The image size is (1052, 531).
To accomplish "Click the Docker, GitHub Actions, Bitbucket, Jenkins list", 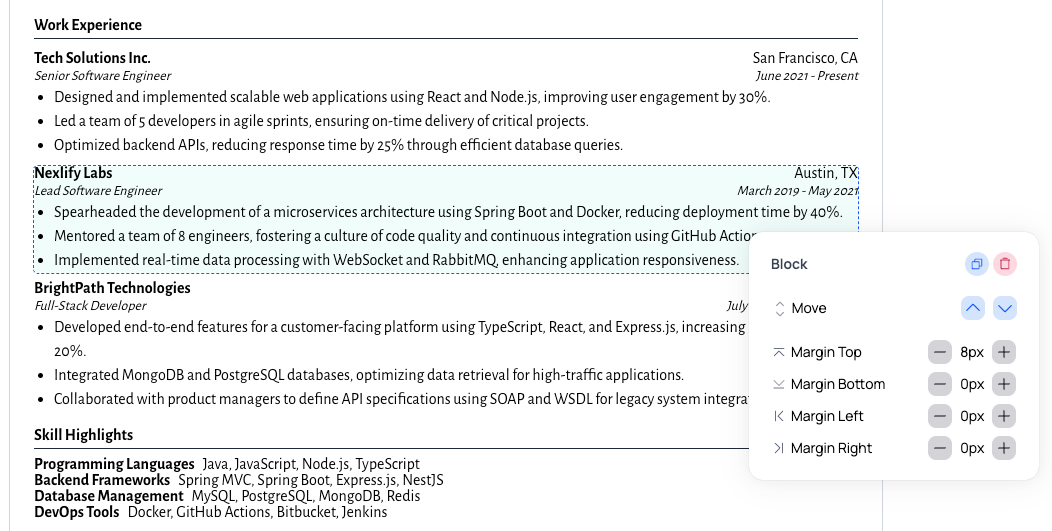I will (257, 512).
